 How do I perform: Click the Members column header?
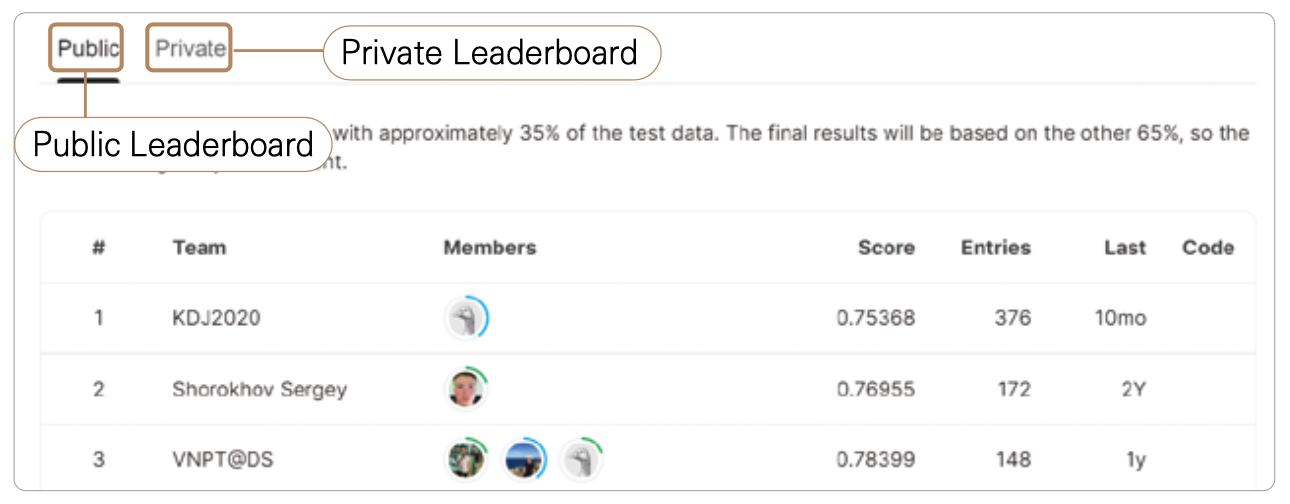tap(489, 248)
